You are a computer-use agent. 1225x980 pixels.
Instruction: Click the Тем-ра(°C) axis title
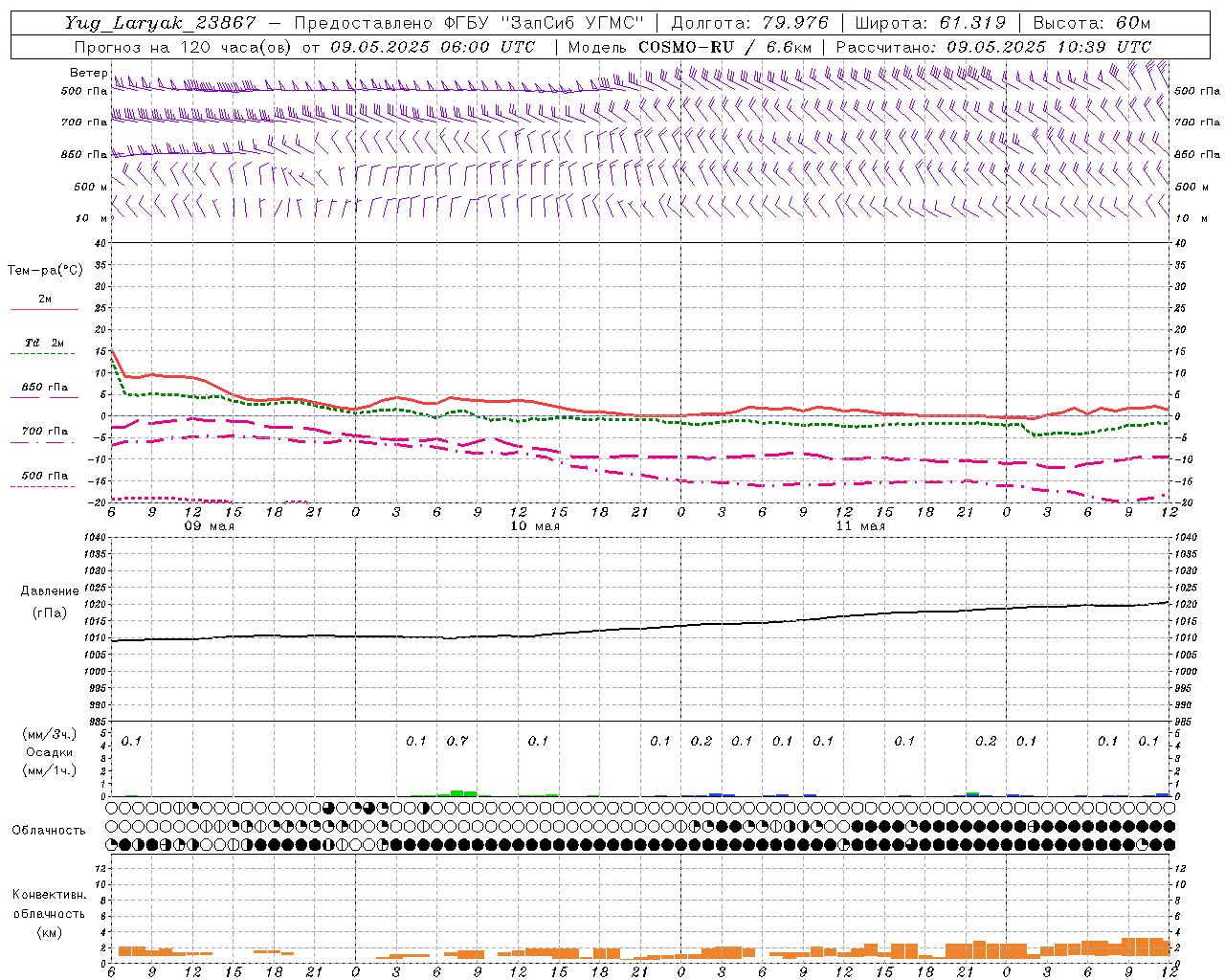click(x=45, y=271)
